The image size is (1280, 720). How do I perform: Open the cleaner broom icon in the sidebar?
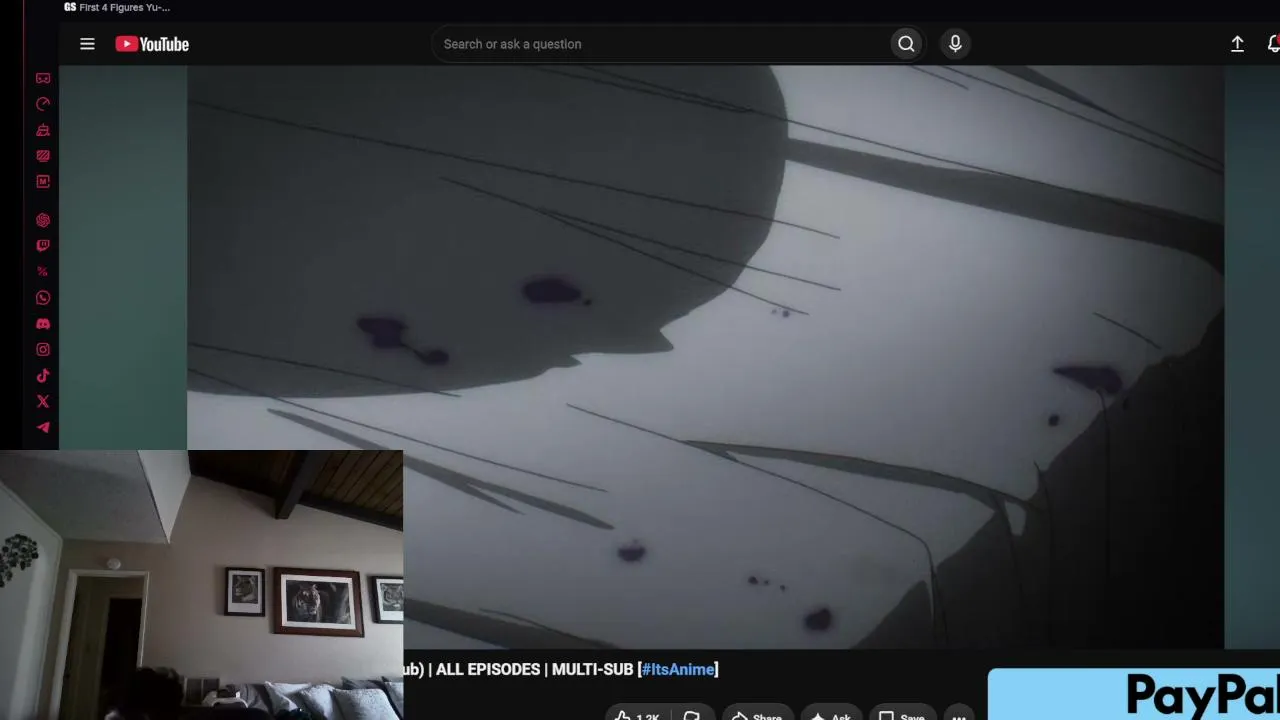coord(43,130)
